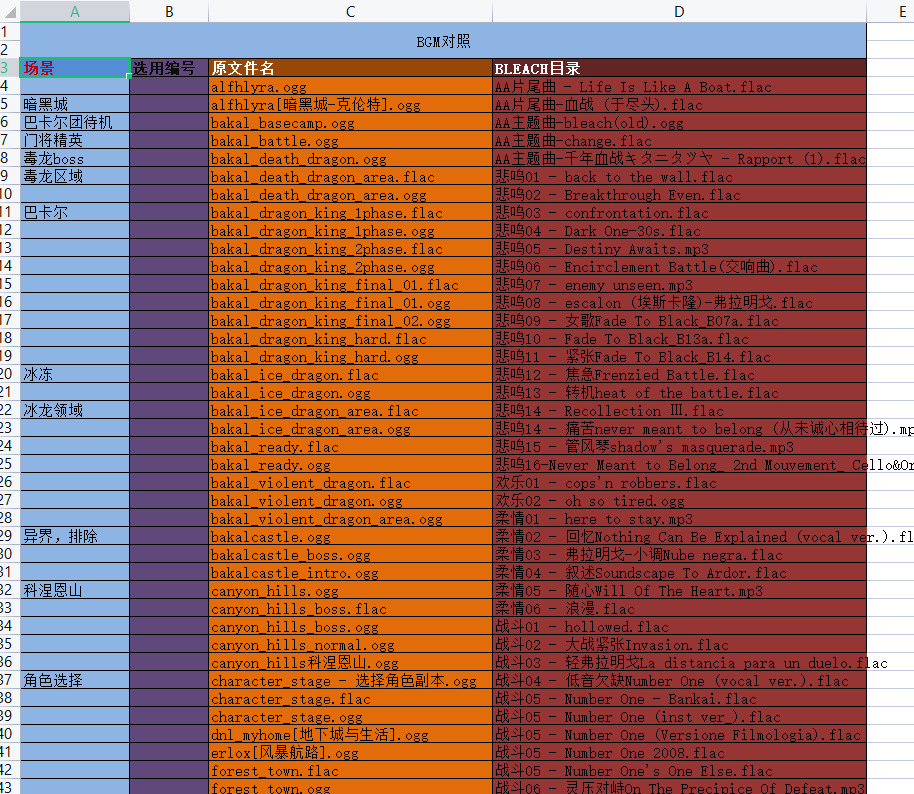Click cell canyon_hills.ogg
This screenshot has width=914, height=794.
[350, 591]
